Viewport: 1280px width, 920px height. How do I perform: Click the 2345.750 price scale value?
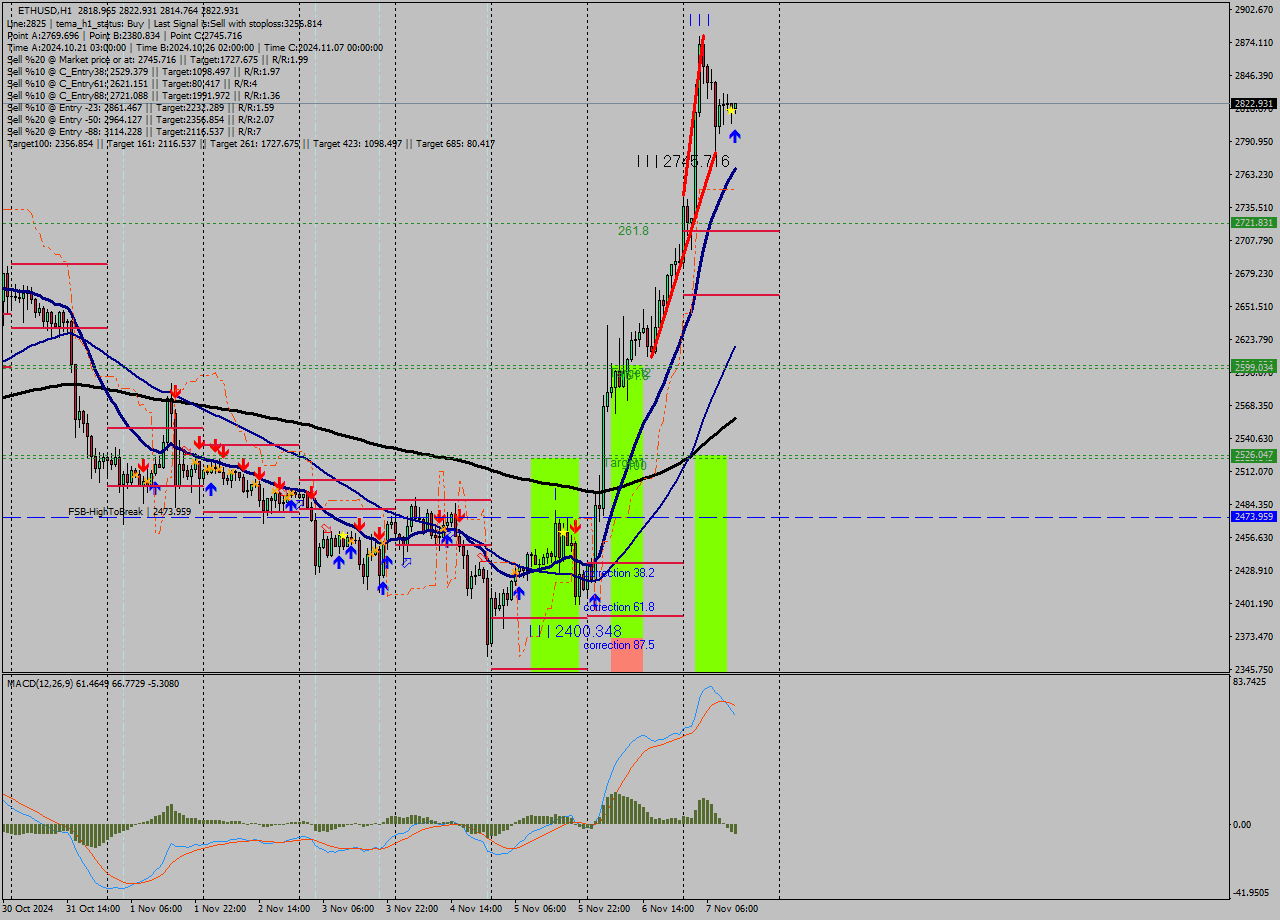pos(1254,669)
